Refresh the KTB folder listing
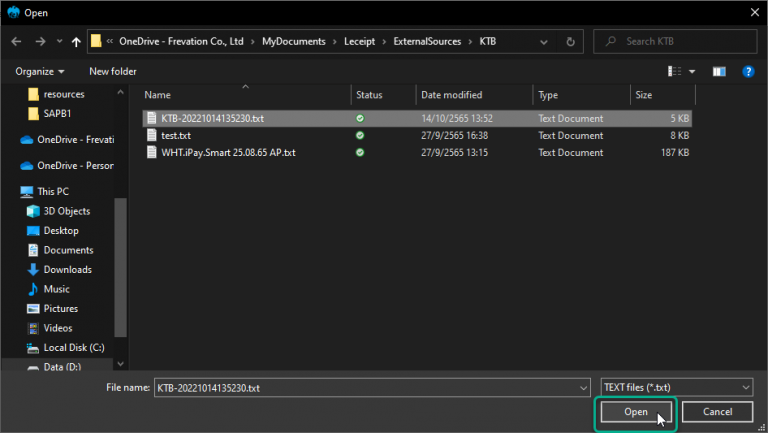This screenshot has width=768, height=433. click(570, 42)
